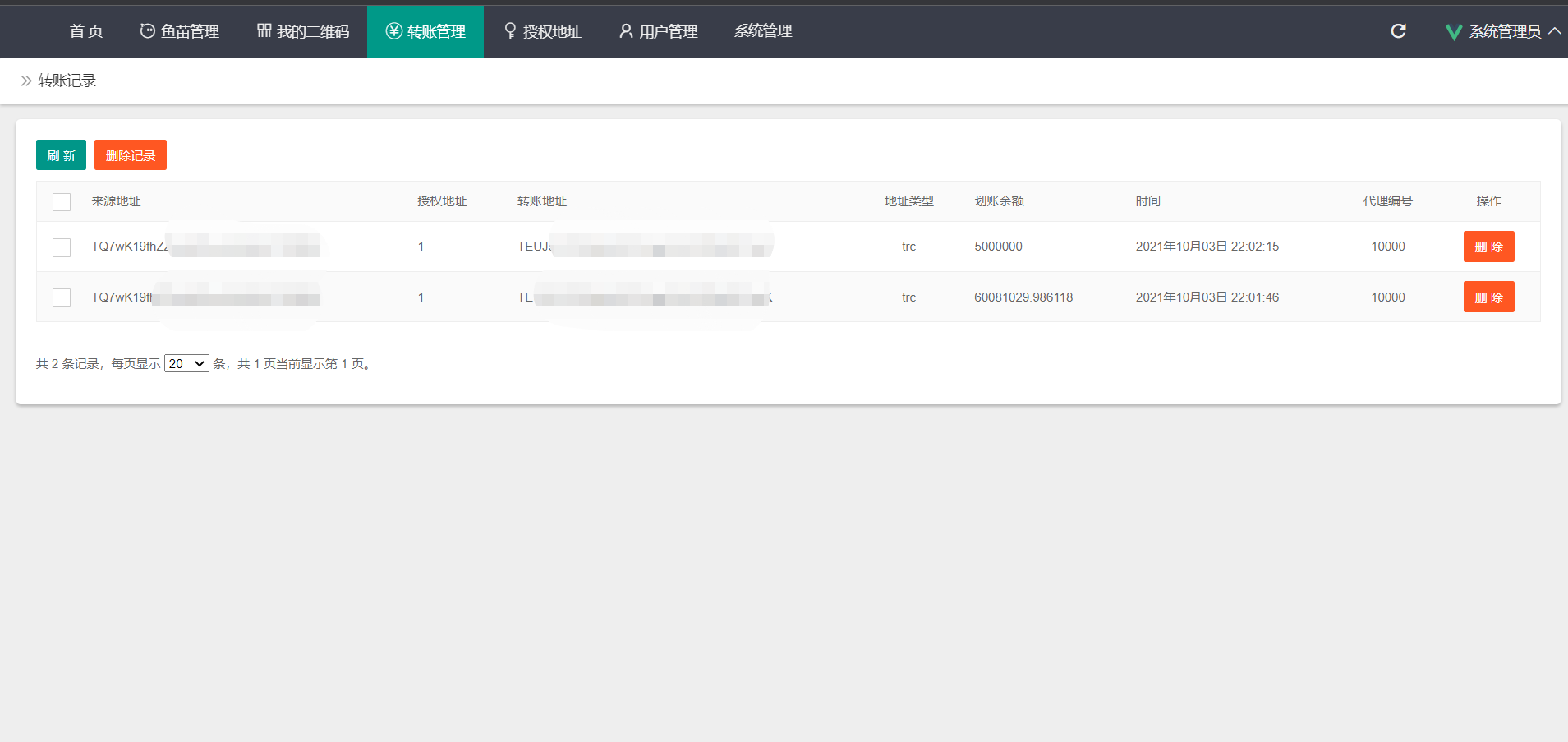
Task: Open the 鱼苗管理 menu item
Action: point(189,31)
